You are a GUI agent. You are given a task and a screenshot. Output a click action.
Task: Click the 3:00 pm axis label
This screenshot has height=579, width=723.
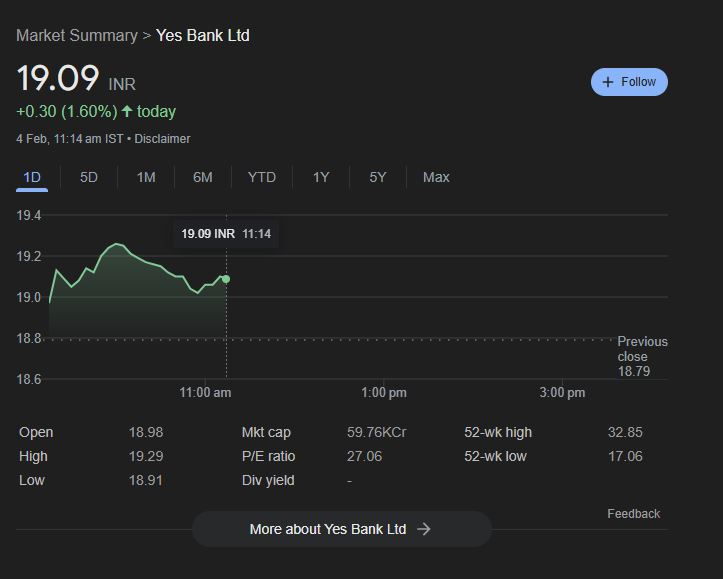coord(562,393)
